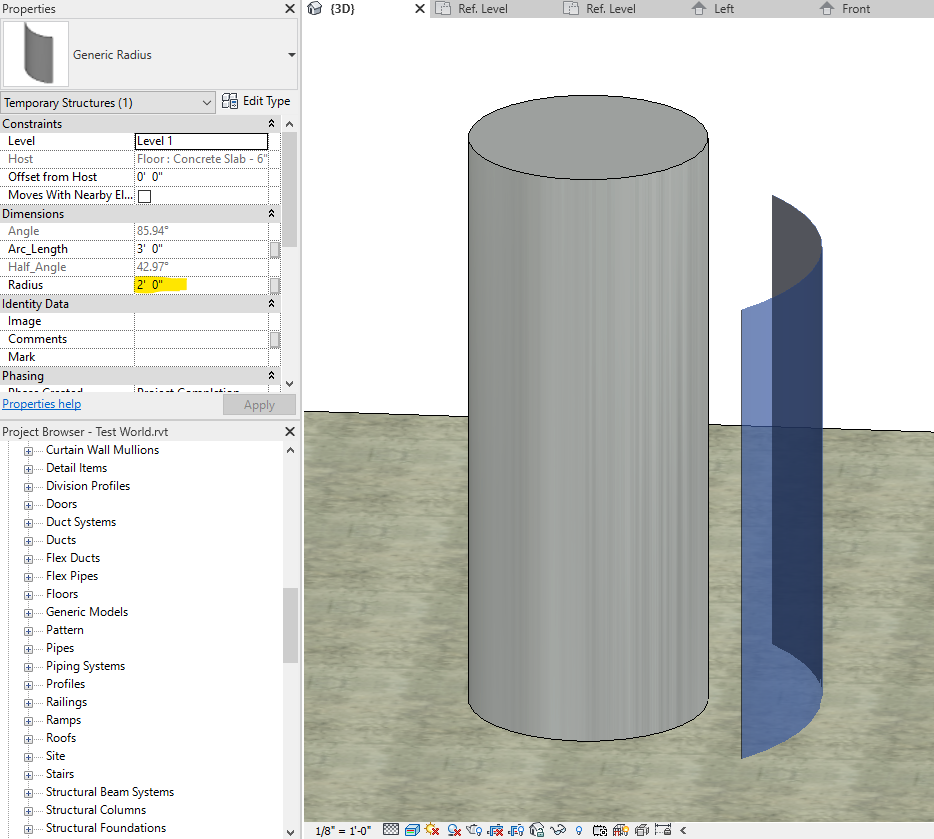The width and height of the screenshot is (934, 839).
Task: Toggle the Sun Path icon
Action: 430,828
